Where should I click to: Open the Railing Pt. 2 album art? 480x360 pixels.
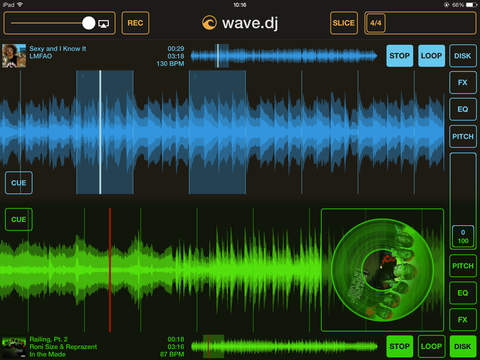point(14,347)
